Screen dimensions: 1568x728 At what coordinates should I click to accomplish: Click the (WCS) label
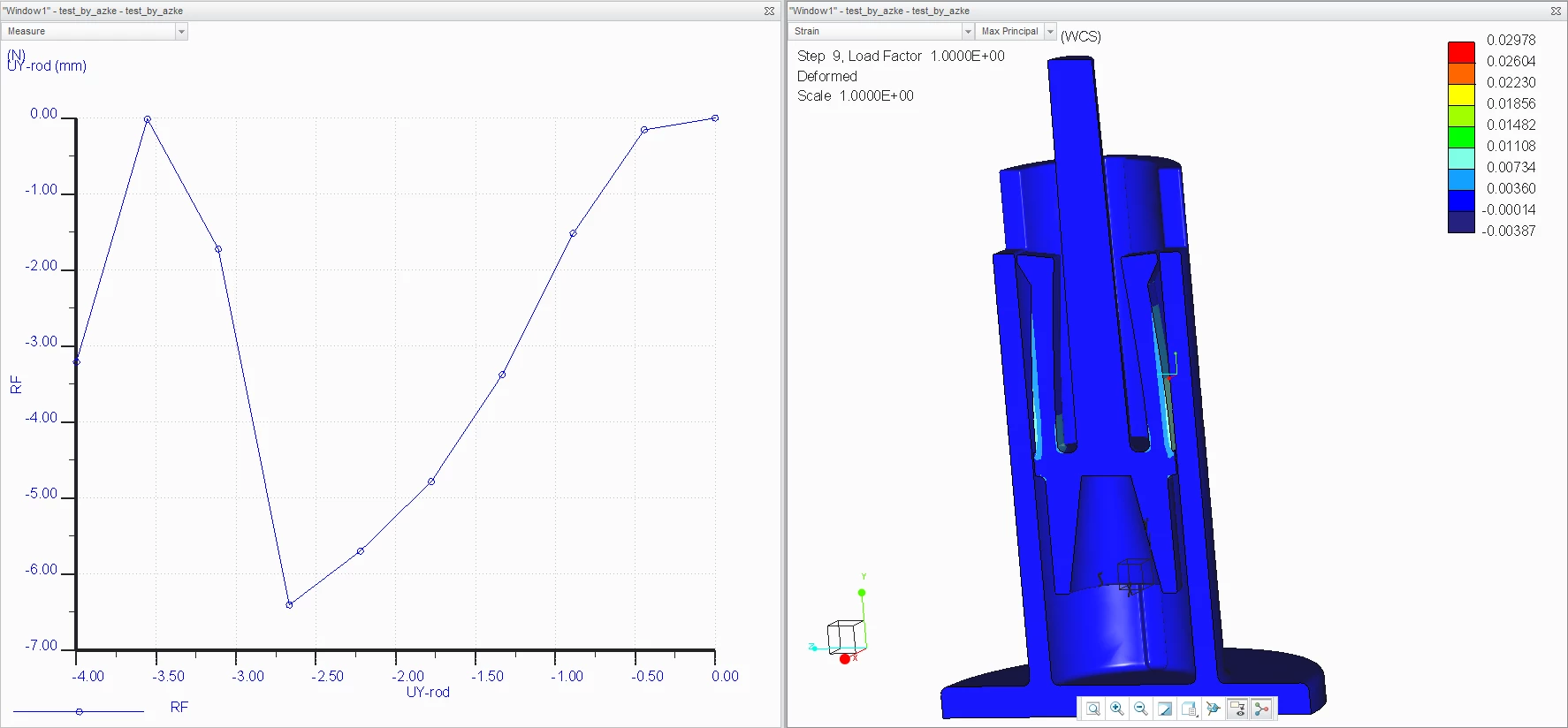coord(1081,36)
